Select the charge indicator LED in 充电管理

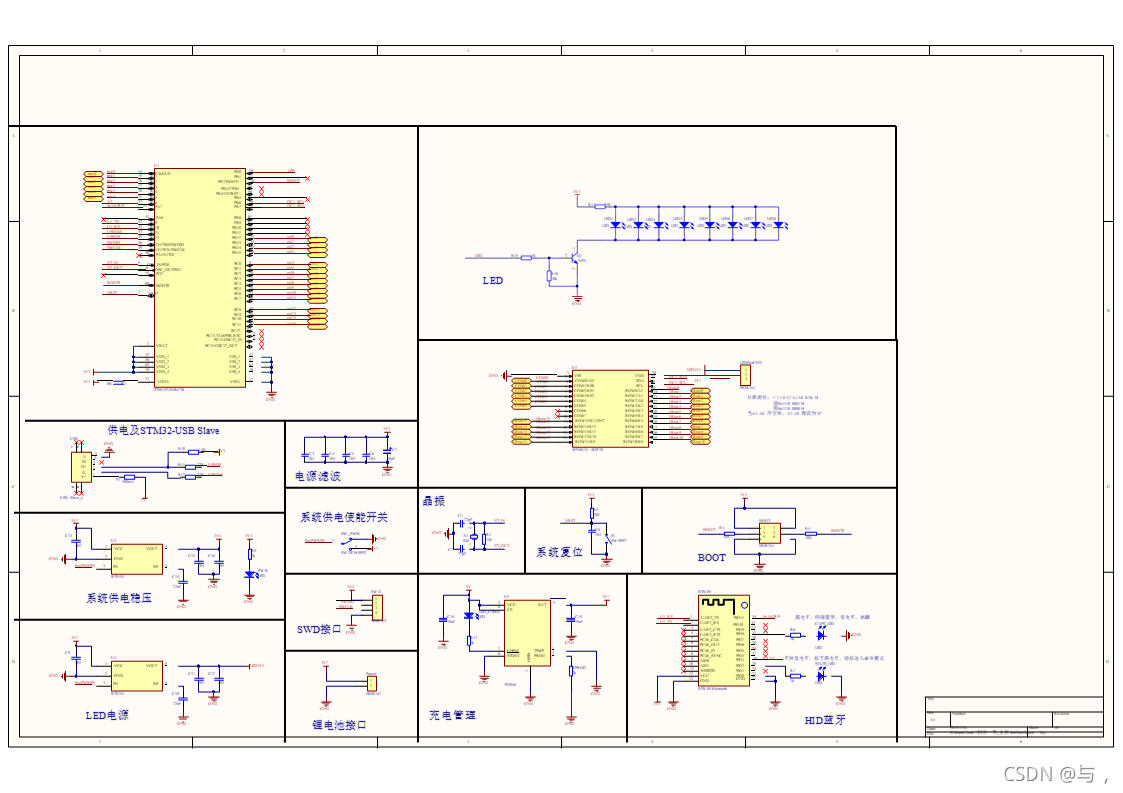tap(471, 616)
